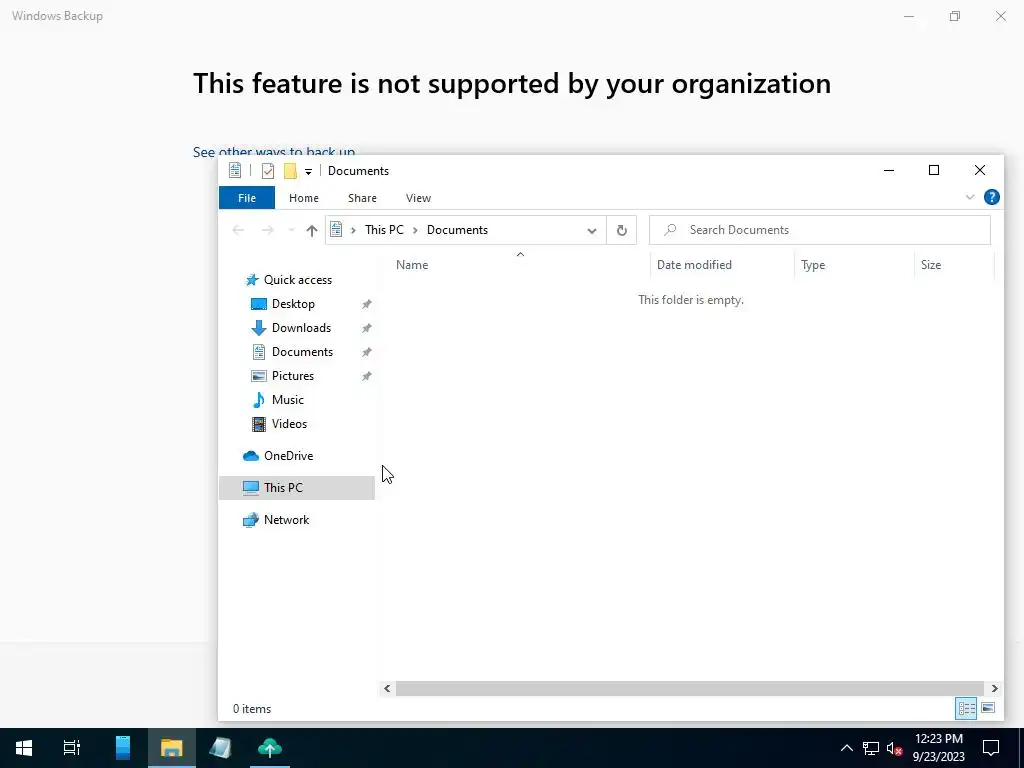Click the horizontal scrollbar left arrow
1024x768 pixels.
pos(387,688)
